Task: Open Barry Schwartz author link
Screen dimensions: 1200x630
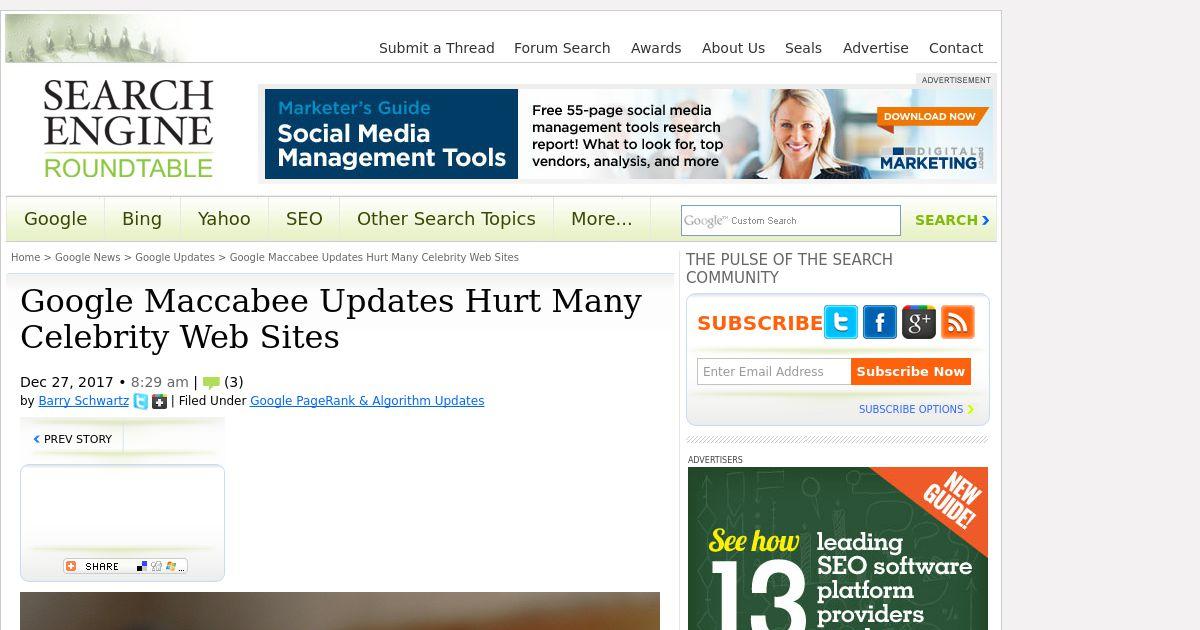Action: (x=84, y=401)
